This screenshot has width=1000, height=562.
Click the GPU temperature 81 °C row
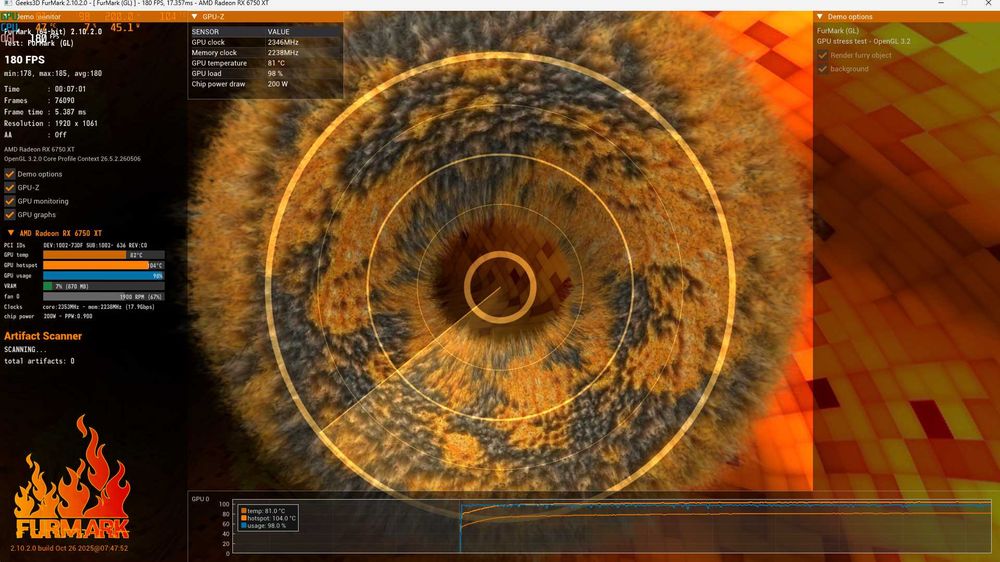point(266,63)
